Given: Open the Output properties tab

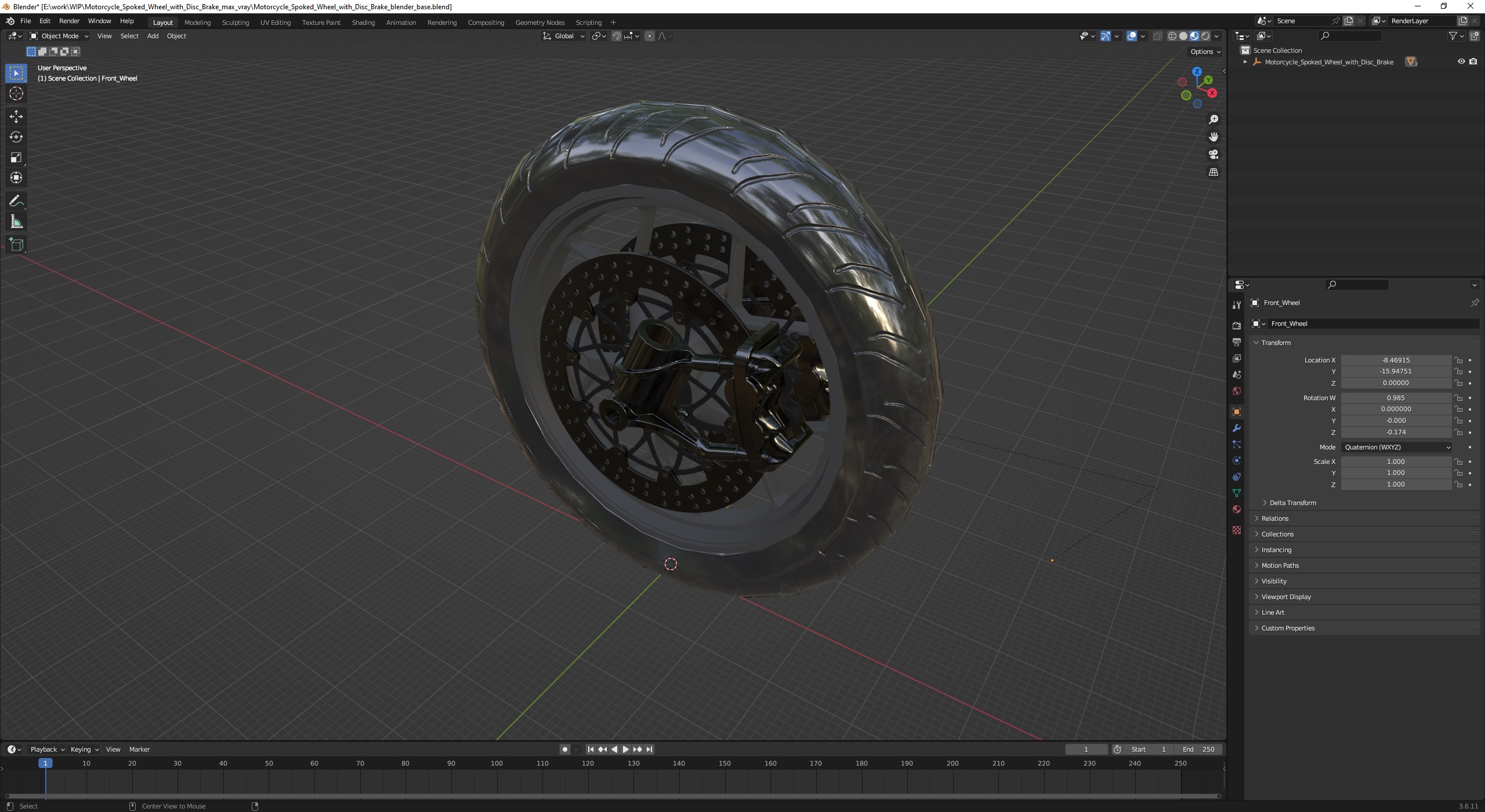Looking at the screenshot, I should (1237, 342).
